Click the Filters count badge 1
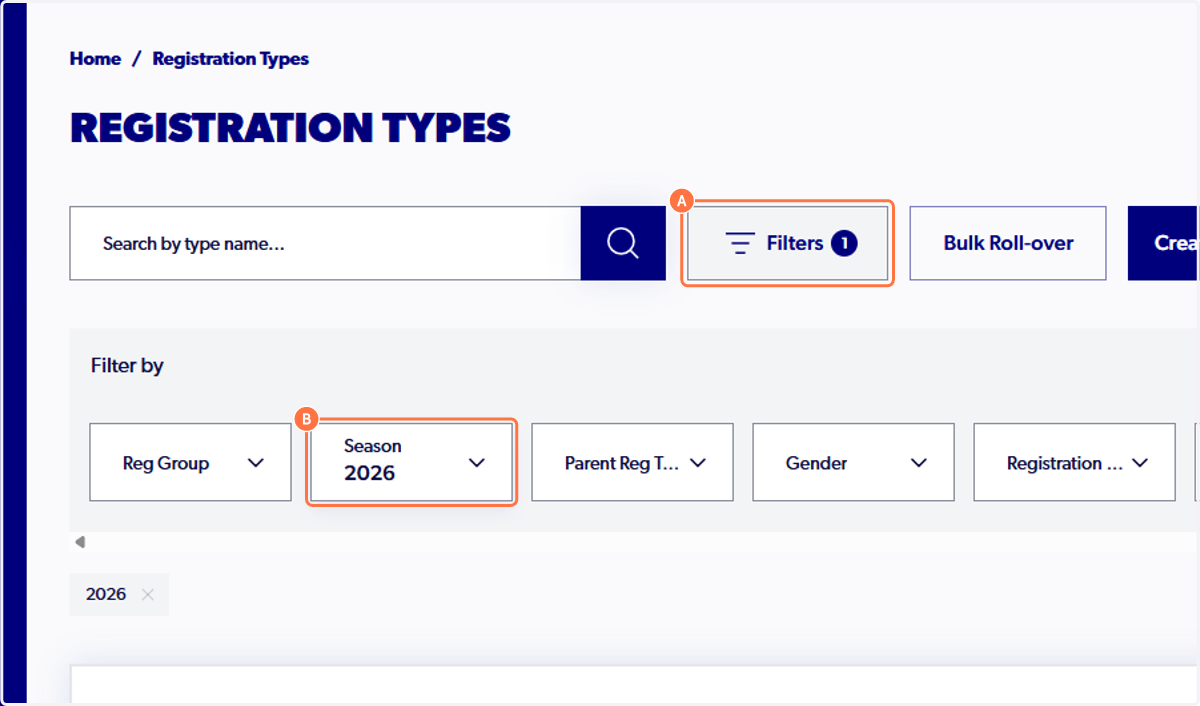The height and width of the screenshot is (706, 1200). (844, 243)
